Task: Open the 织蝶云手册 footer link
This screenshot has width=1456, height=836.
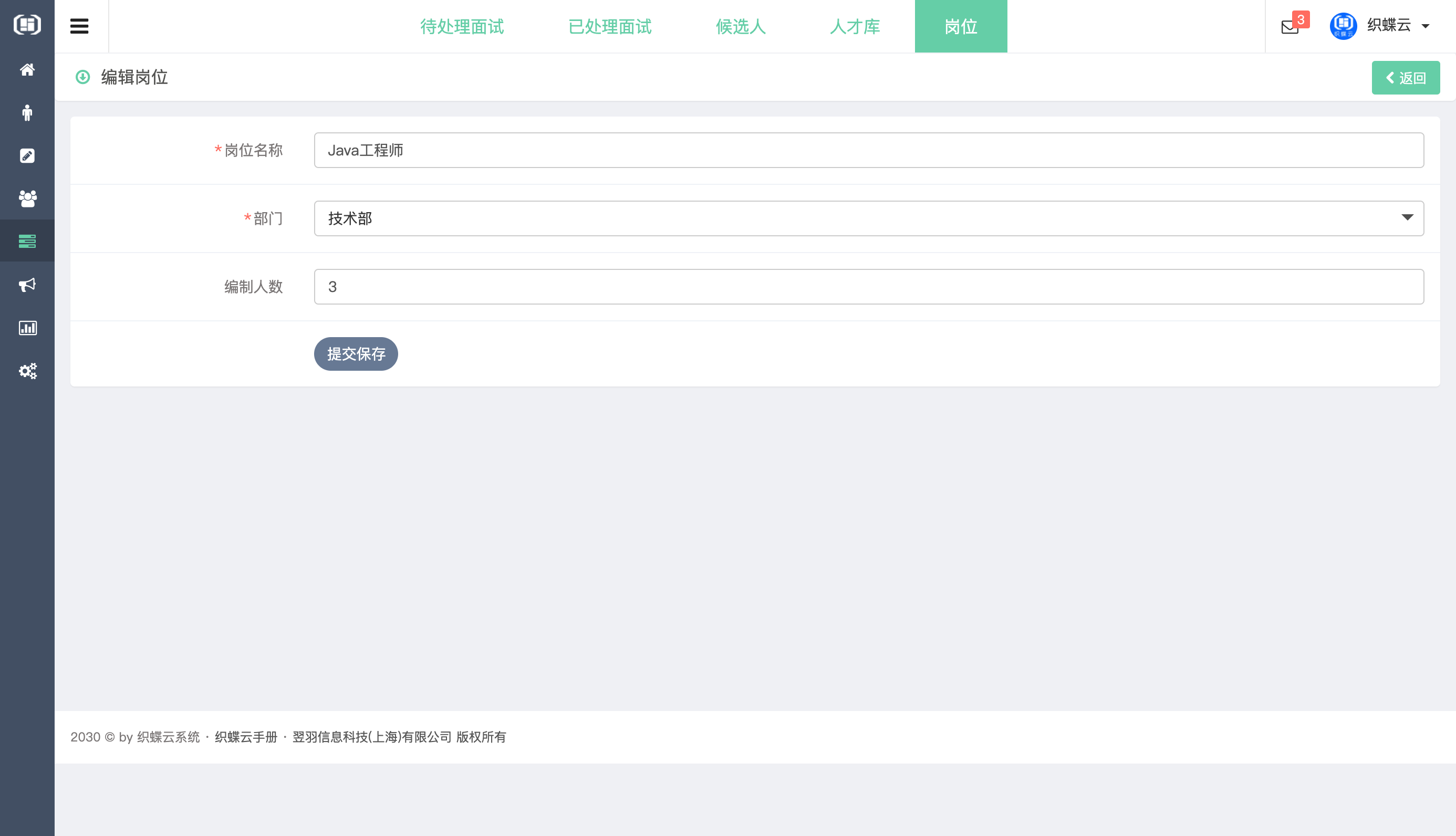Action: click(x=246, y=737)
